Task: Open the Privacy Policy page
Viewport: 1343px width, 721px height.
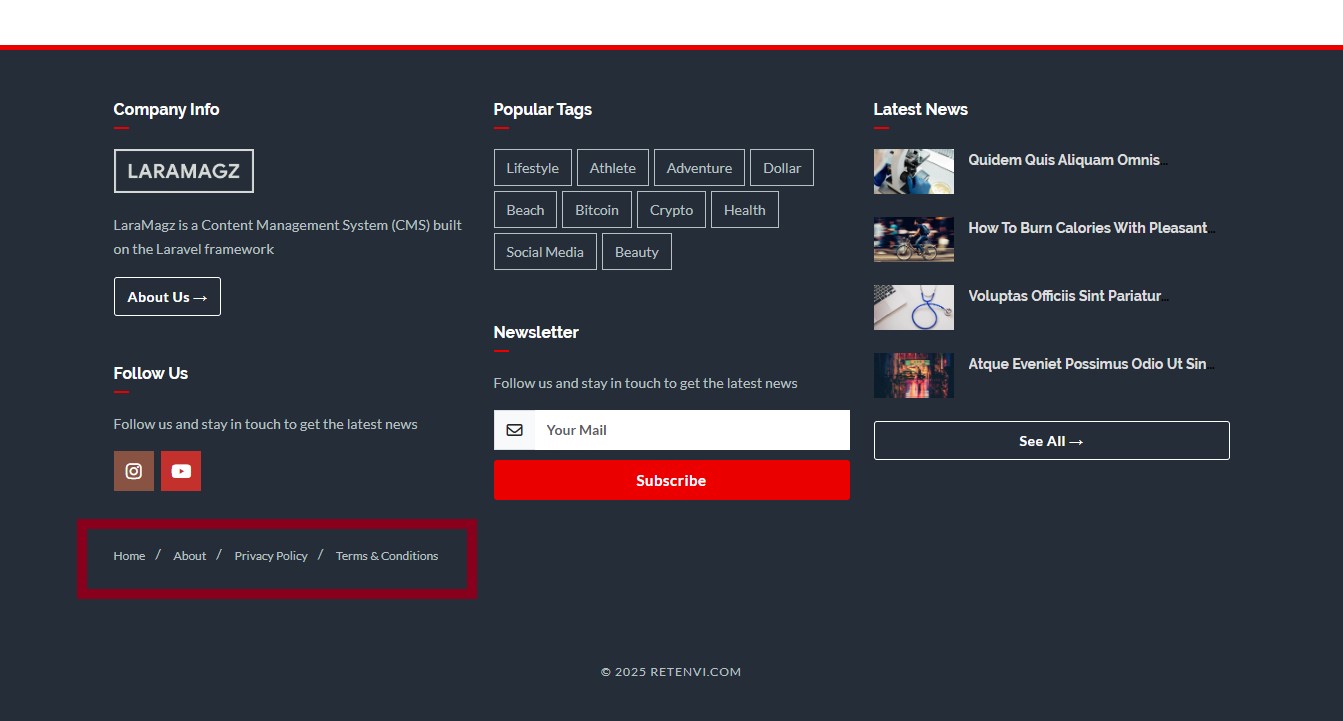Action: coord(271,555)
